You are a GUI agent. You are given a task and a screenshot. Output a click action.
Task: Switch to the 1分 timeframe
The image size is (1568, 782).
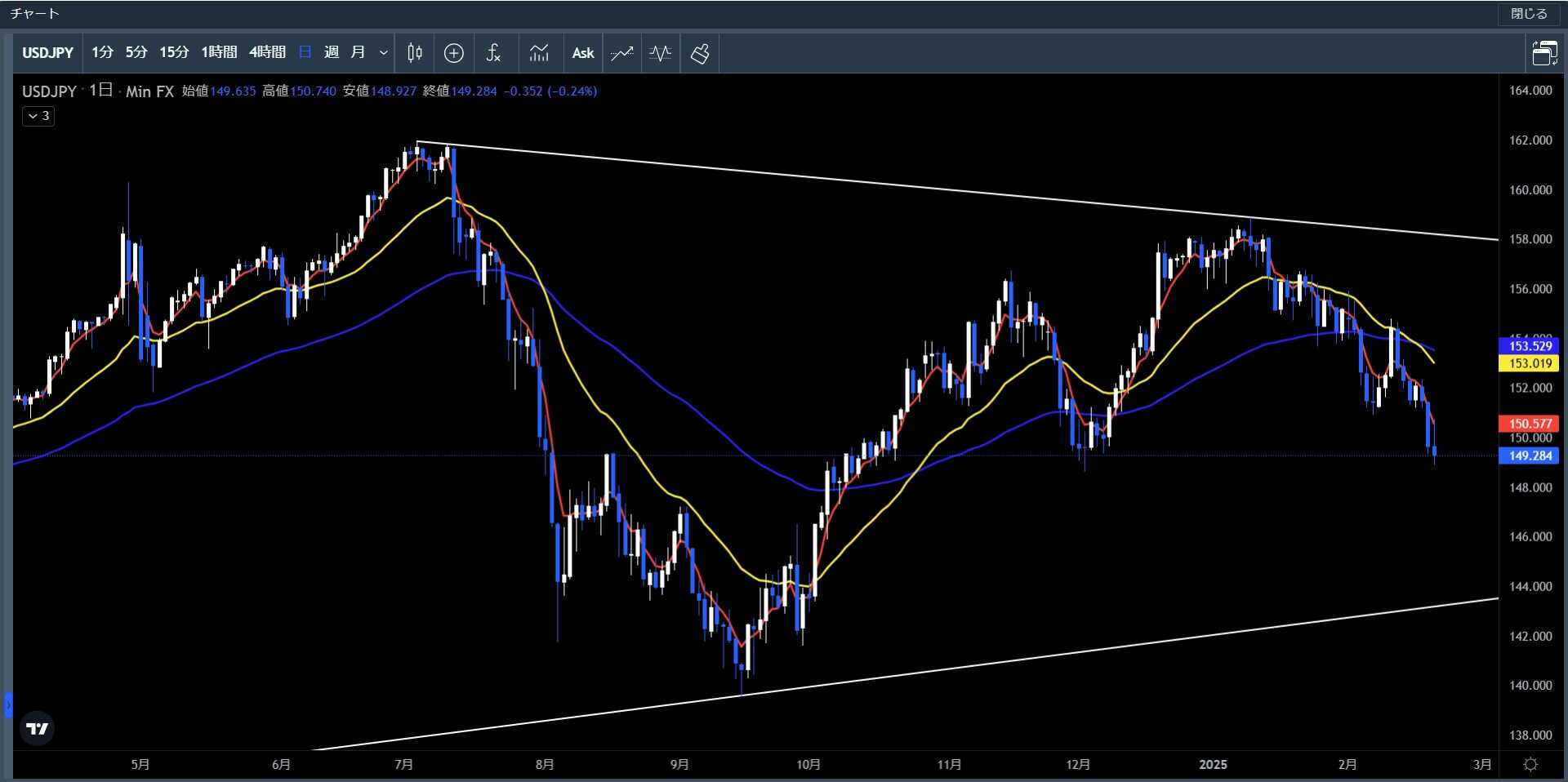pyautogui.click(x=102, y=53)
